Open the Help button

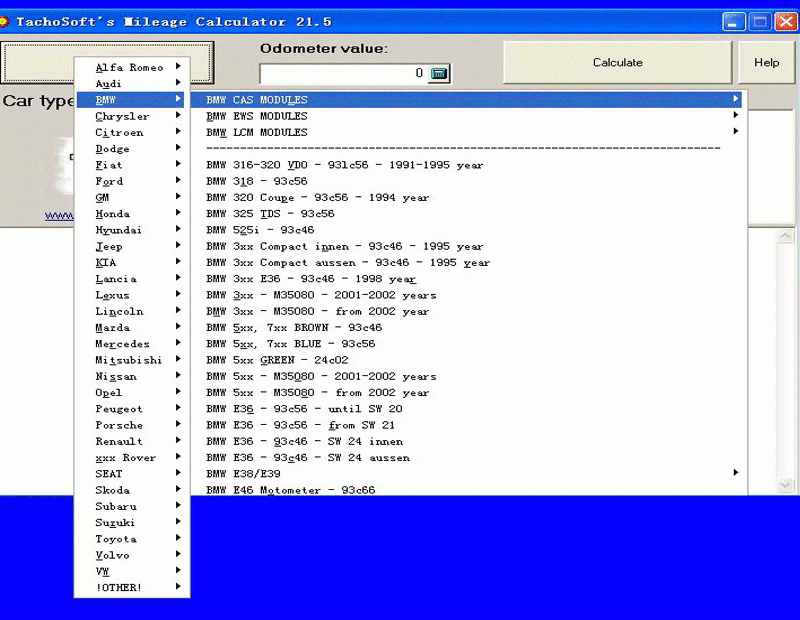(766, 63)
